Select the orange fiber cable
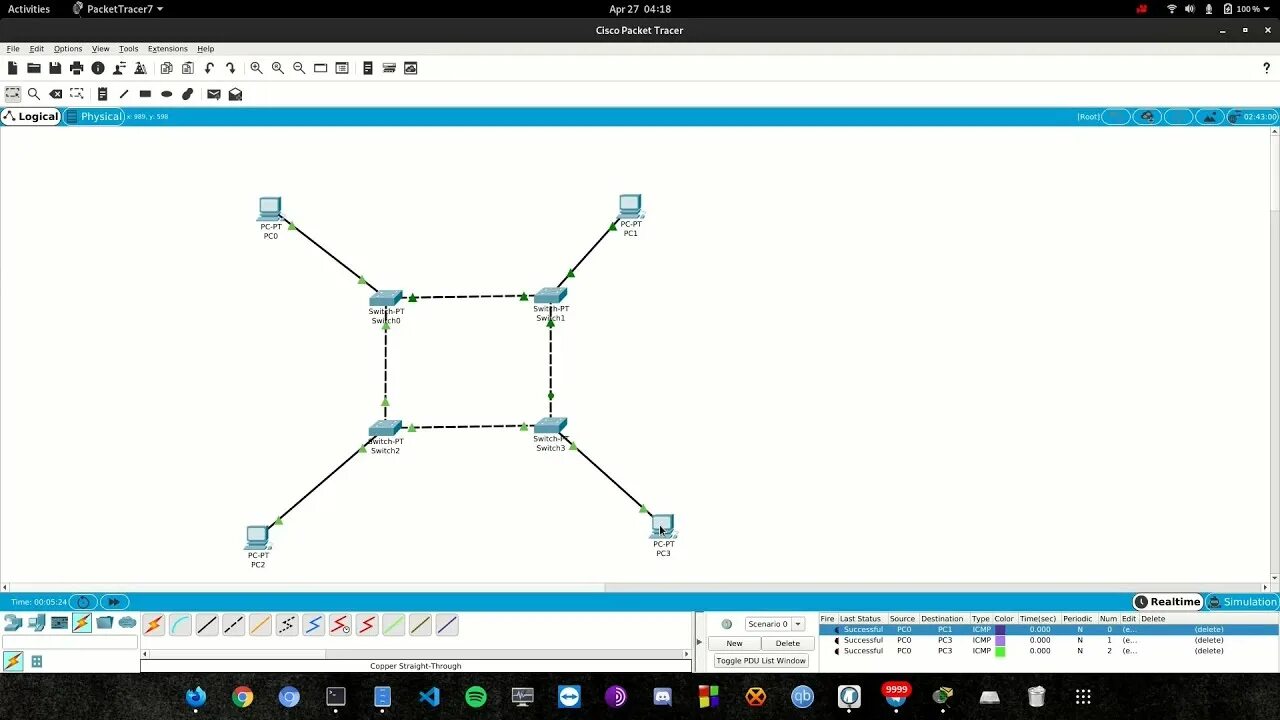The image size is (1280, 720). (x=260, y=625)
